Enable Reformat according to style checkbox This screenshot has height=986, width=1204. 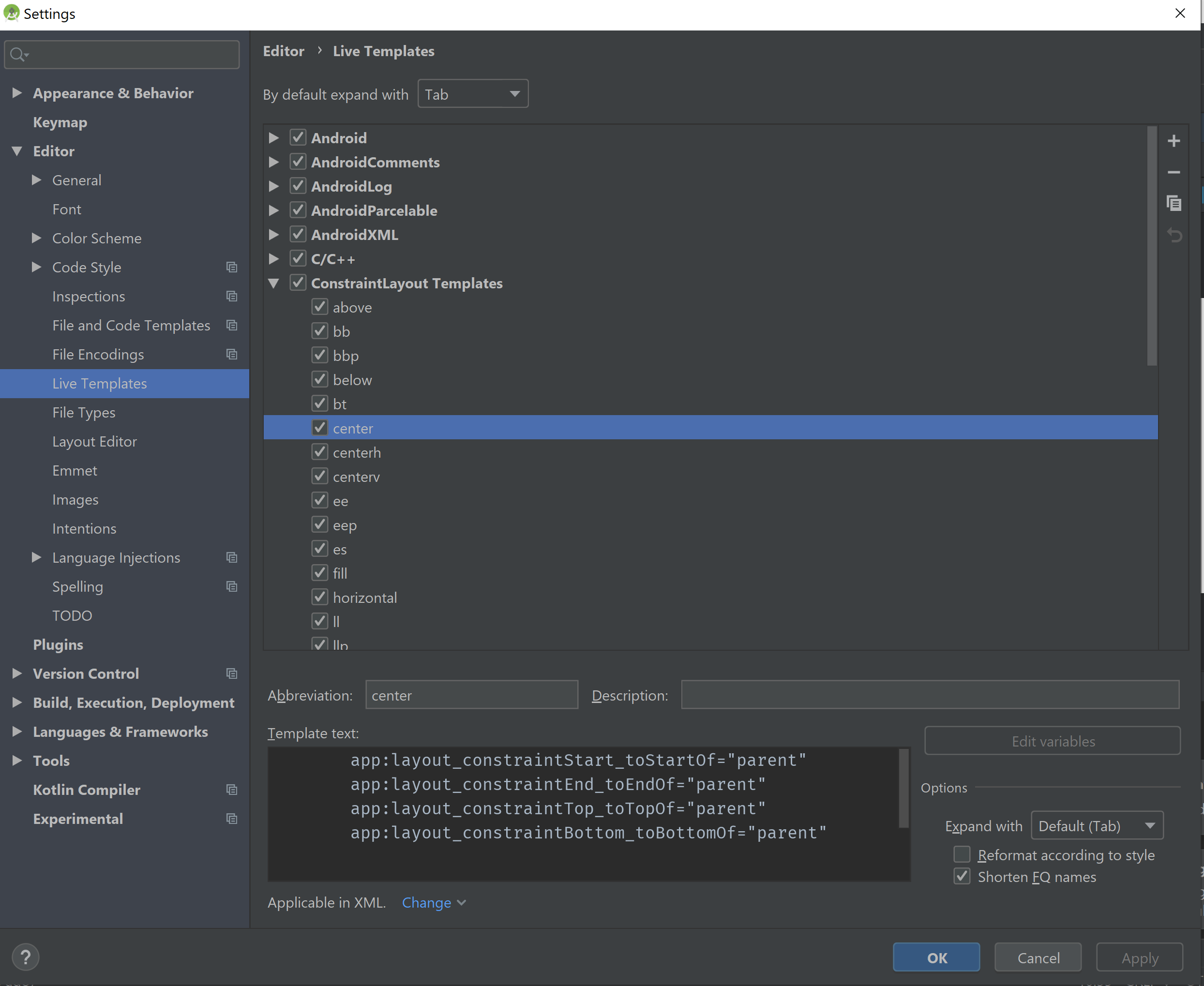tap(962, 854)
